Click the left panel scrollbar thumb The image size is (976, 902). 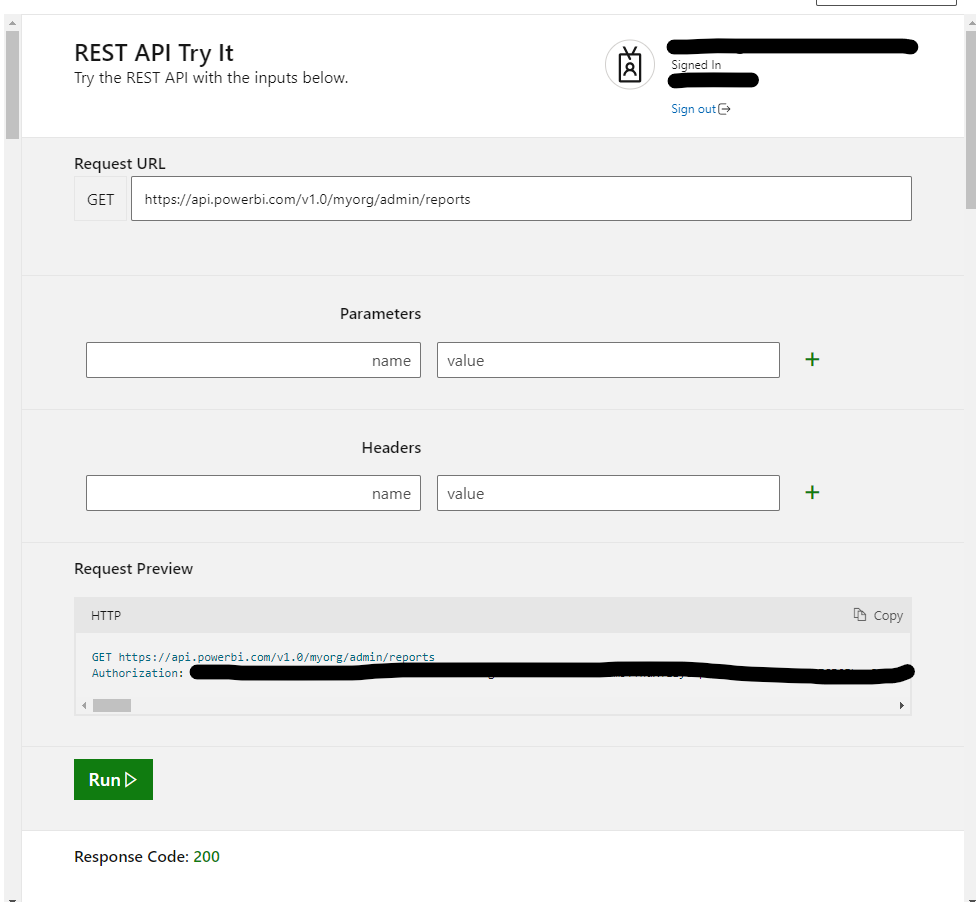[x=12, y=85]
